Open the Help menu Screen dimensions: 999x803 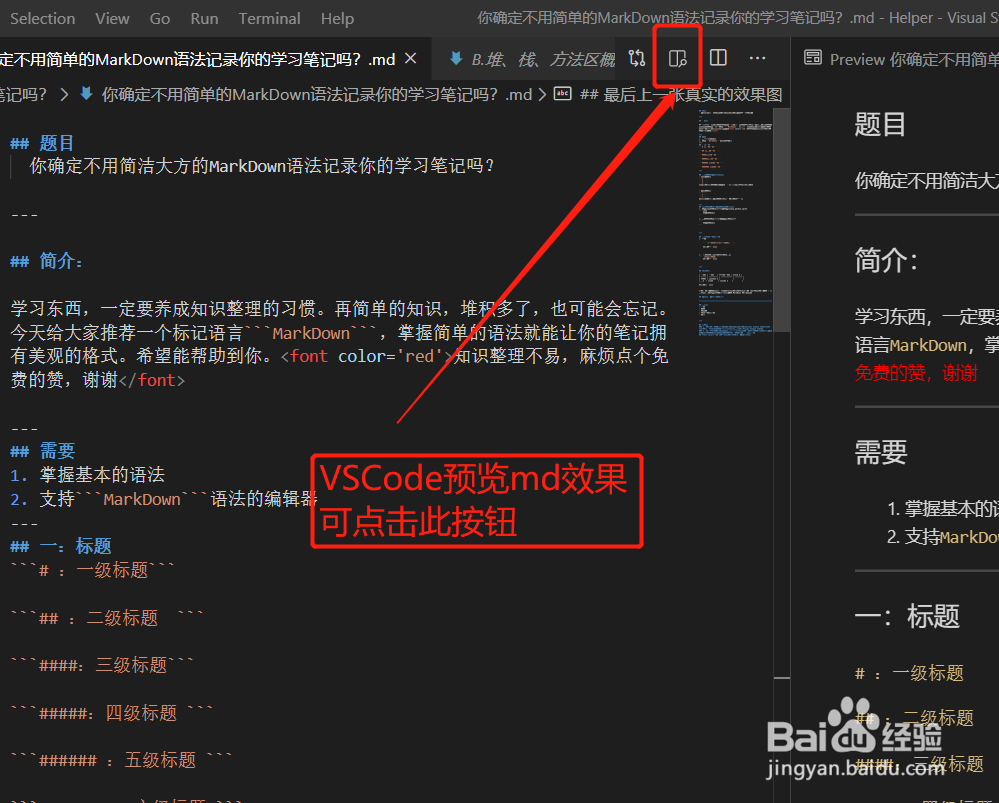[337, 18]
